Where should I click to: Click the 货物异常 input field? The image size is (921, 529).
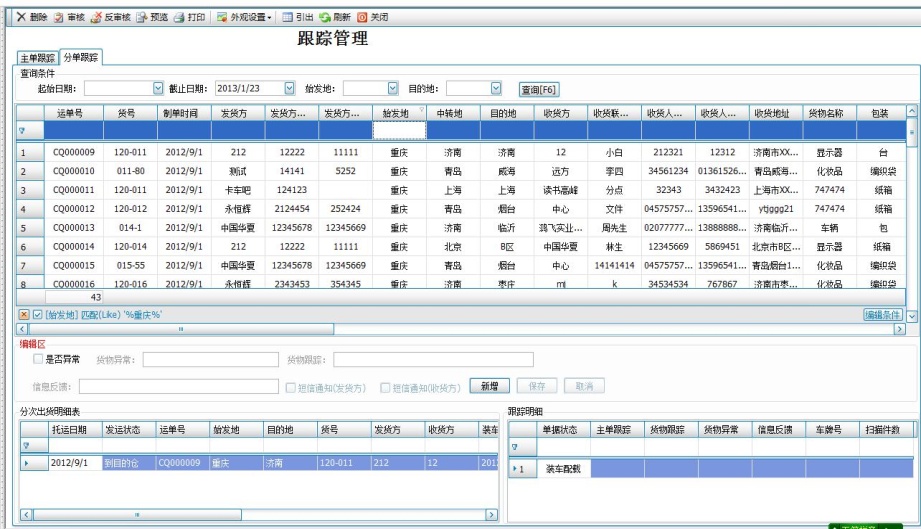pos(211,359)
